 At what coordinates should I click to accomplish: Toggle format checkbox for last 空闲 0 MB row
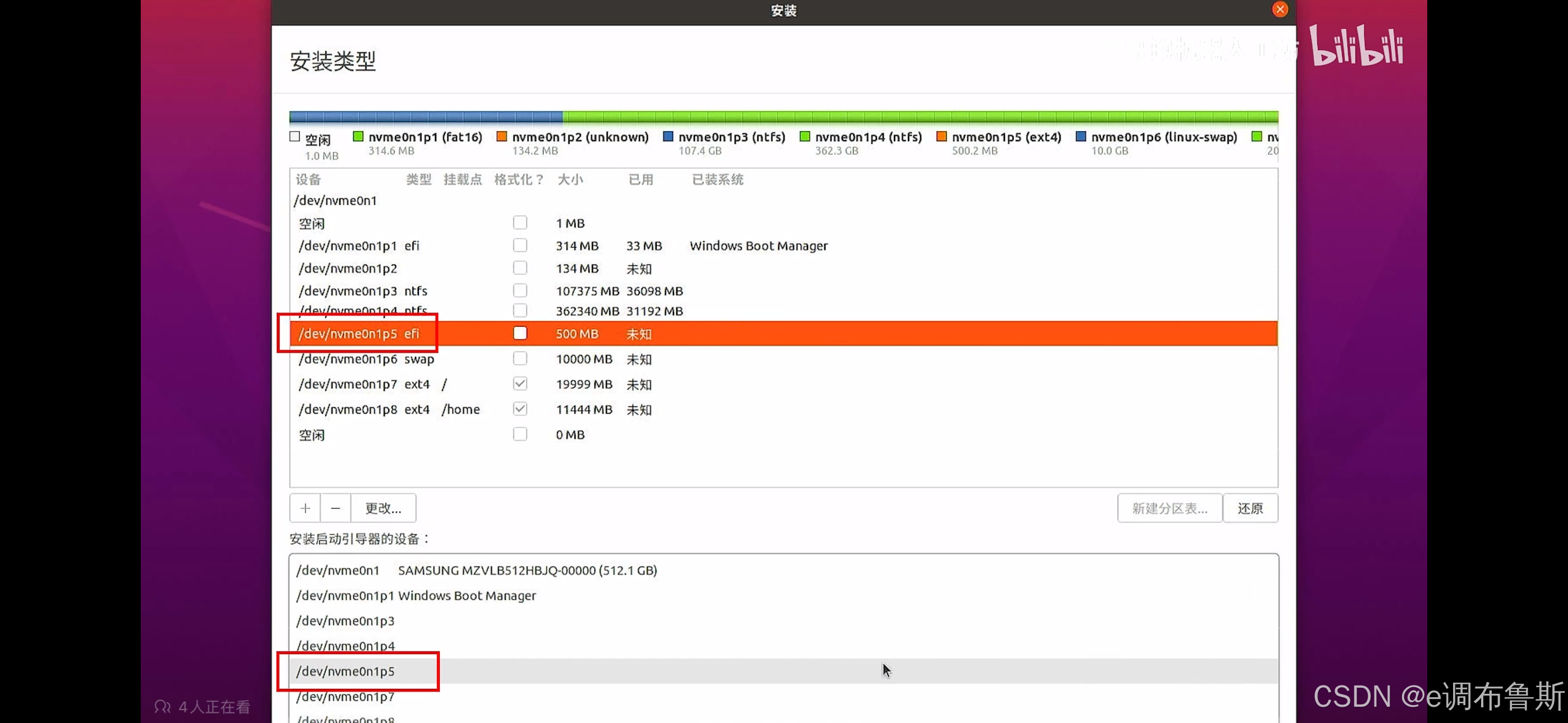click(x=520, y=434)
